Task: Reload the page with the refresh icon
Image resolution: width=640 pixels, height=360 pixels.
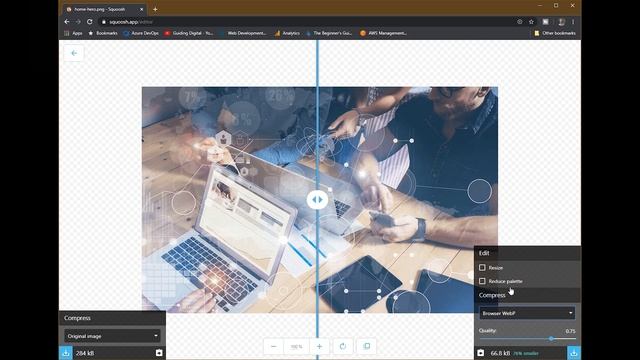Action: pos(89,22)
